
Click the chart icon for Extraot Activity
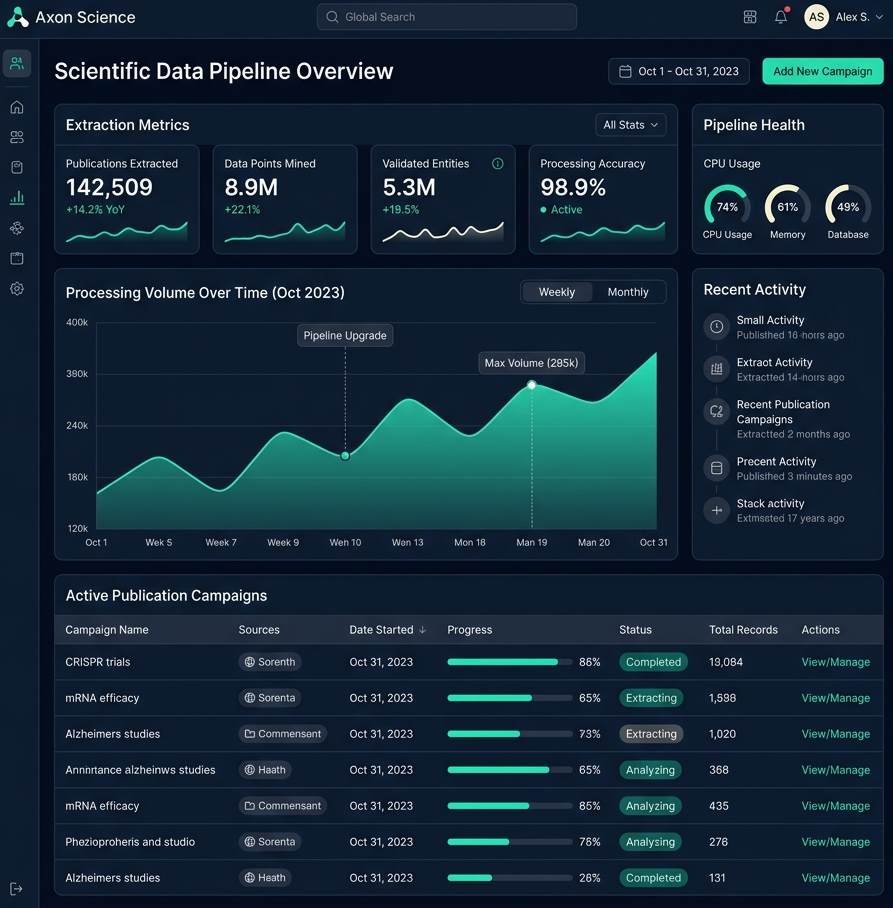coord(716,369)
